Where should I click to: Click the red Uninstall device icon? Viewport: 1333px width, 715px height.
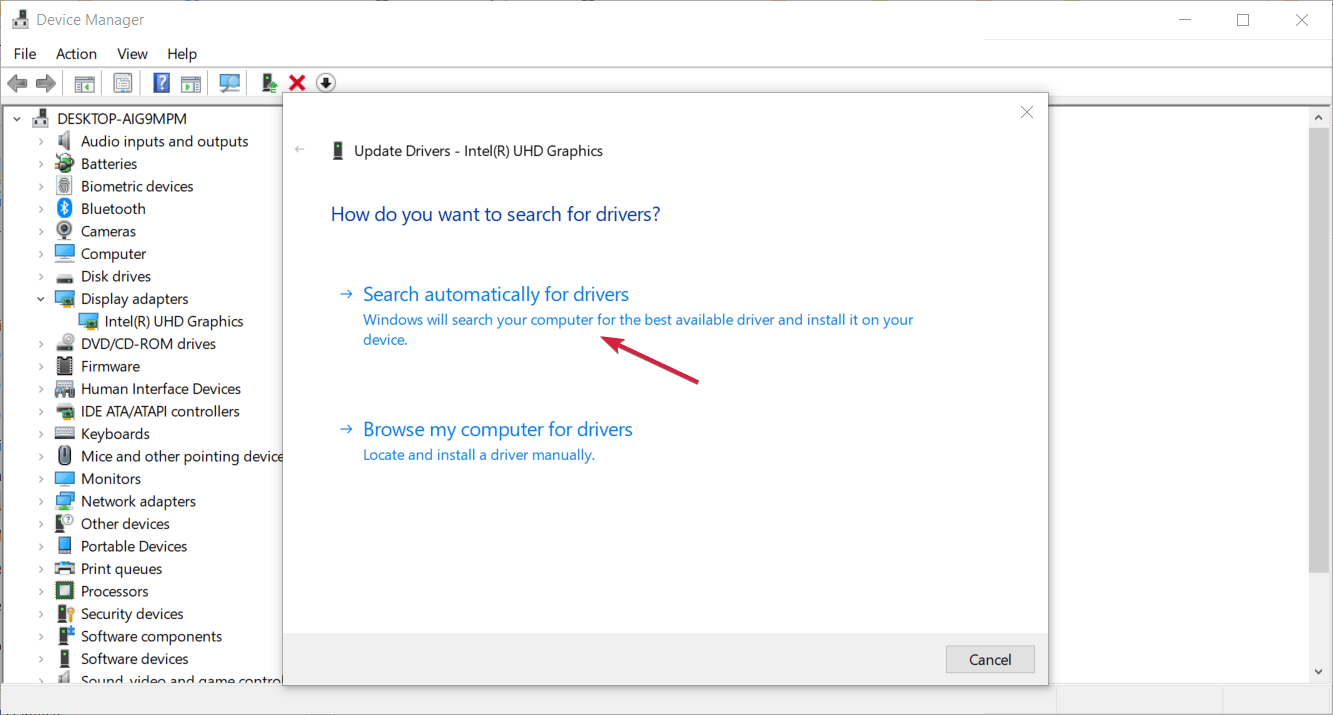(x=297, y=82)
